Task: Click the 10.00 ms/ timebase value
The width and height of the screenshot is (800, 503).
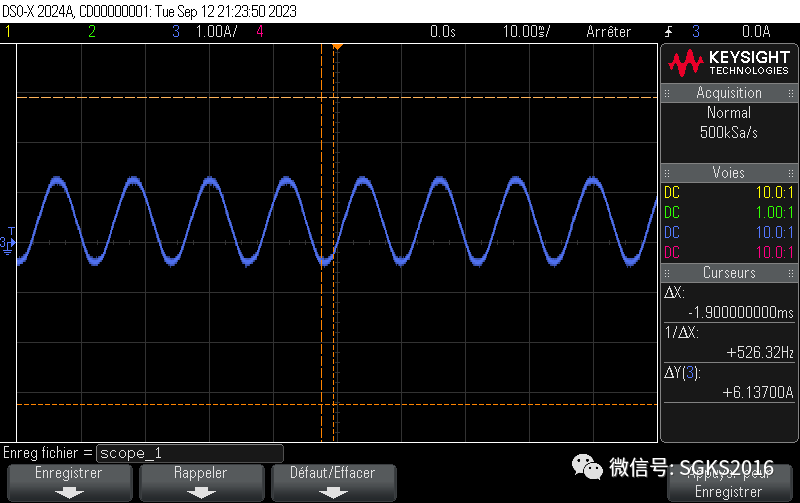Action: pyautogui.click(x=526, y=32)
